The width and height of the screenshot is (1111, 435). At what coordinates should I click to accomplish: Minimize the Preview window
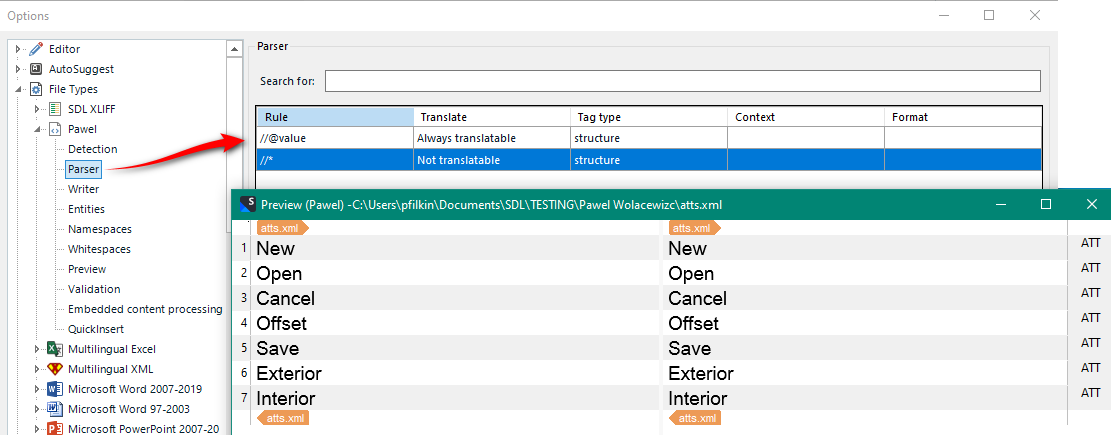pos(1001,204)
